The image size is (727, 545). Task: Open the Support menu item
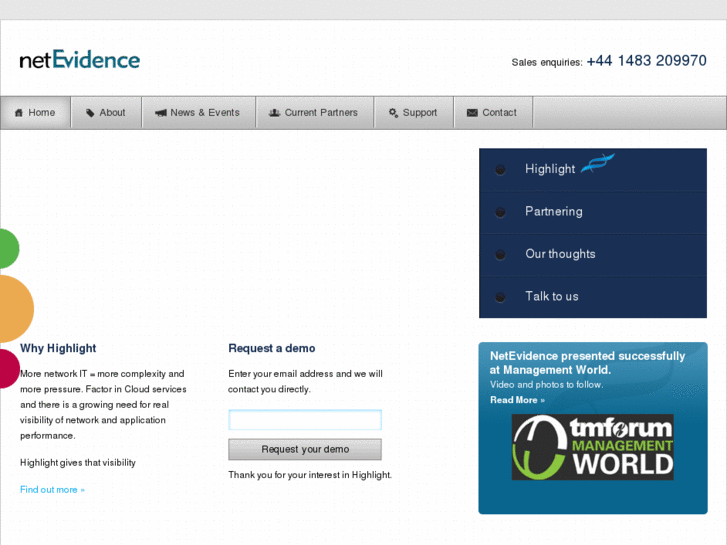[x=414, y=112]
